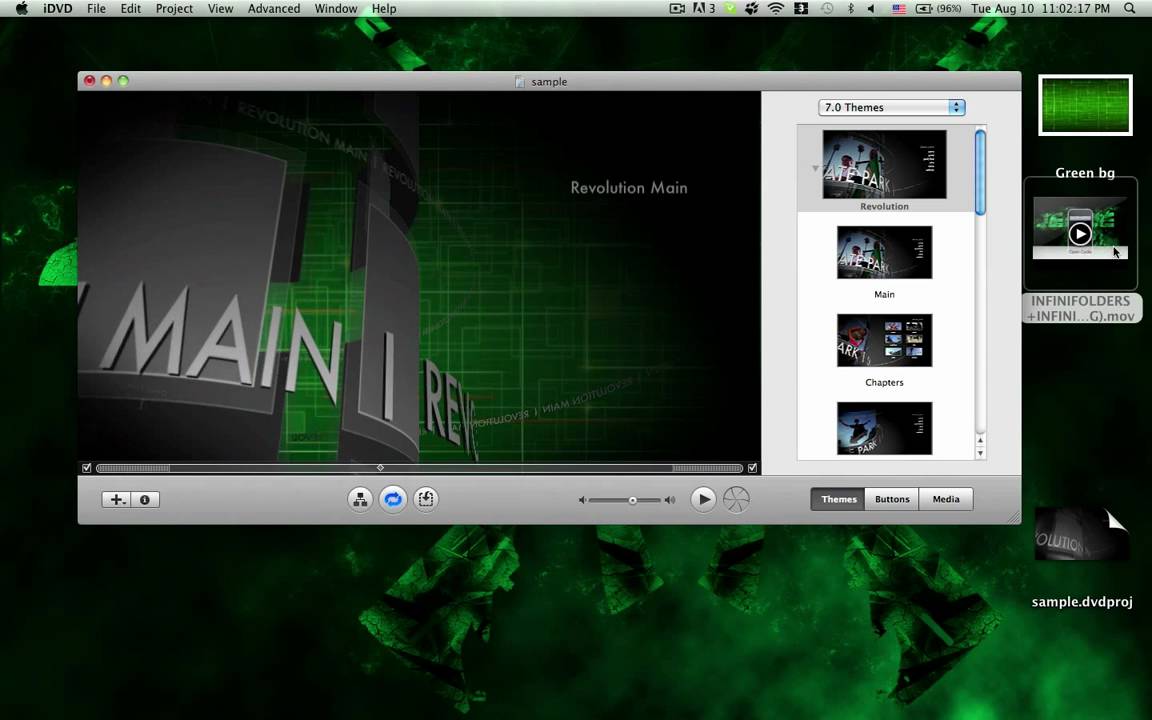
Task: Click the themes list scroll down arrow
Action: click(980, 453)
